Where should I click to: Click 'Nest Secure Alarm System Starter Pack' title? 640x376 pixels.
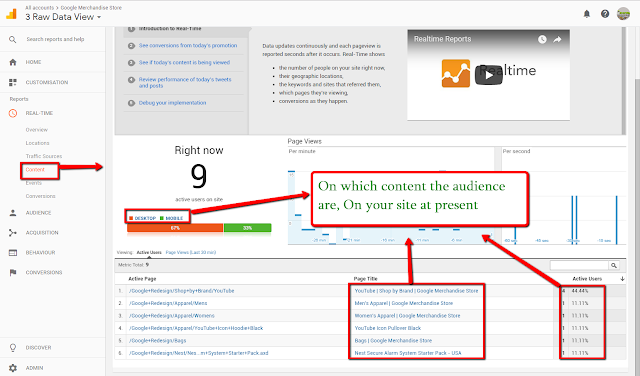pyautogui.click(x=408, y=353)
